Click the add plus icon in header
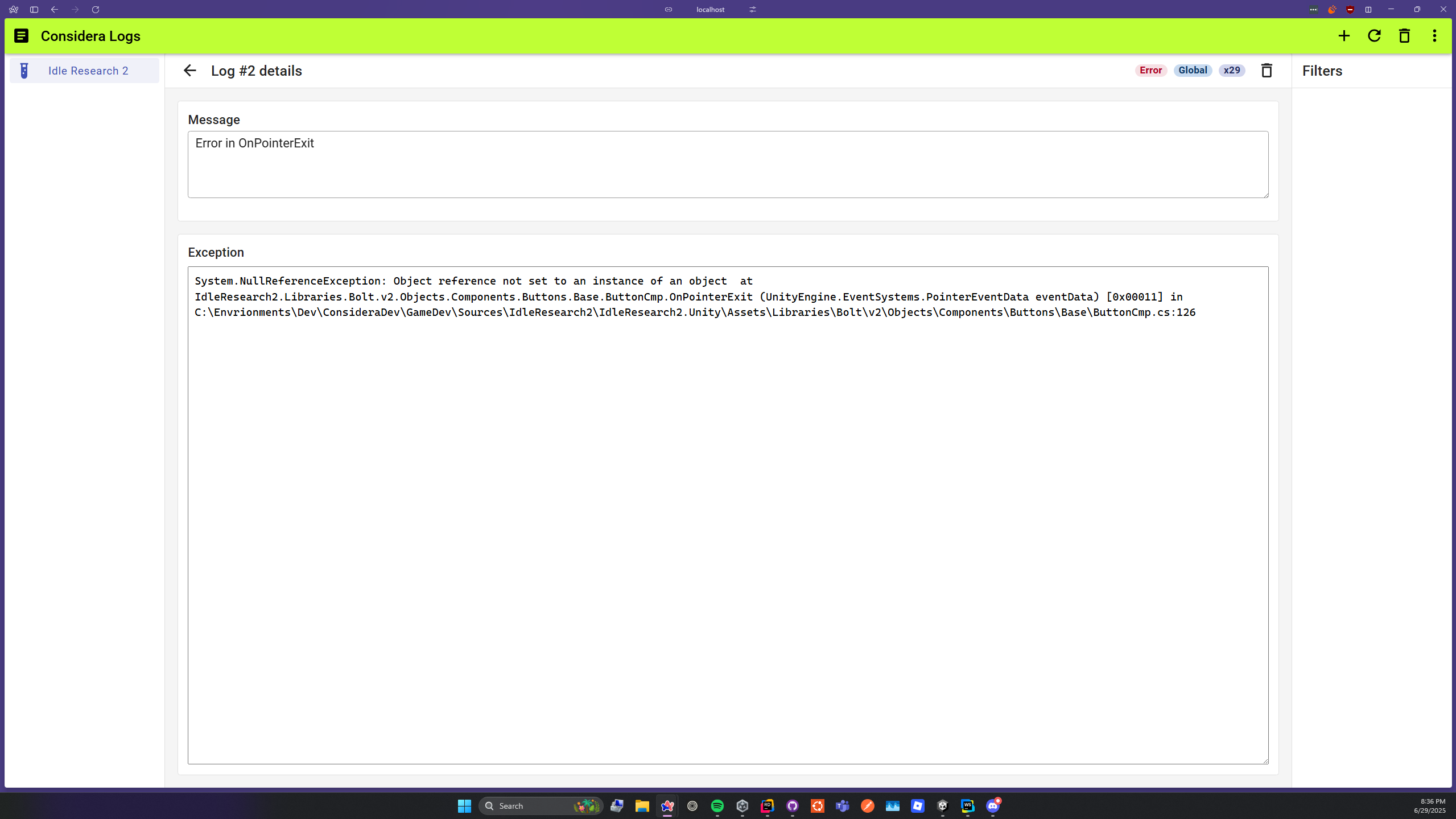The width and height of the screenshot is (1456, 819). coord(1344,36)
